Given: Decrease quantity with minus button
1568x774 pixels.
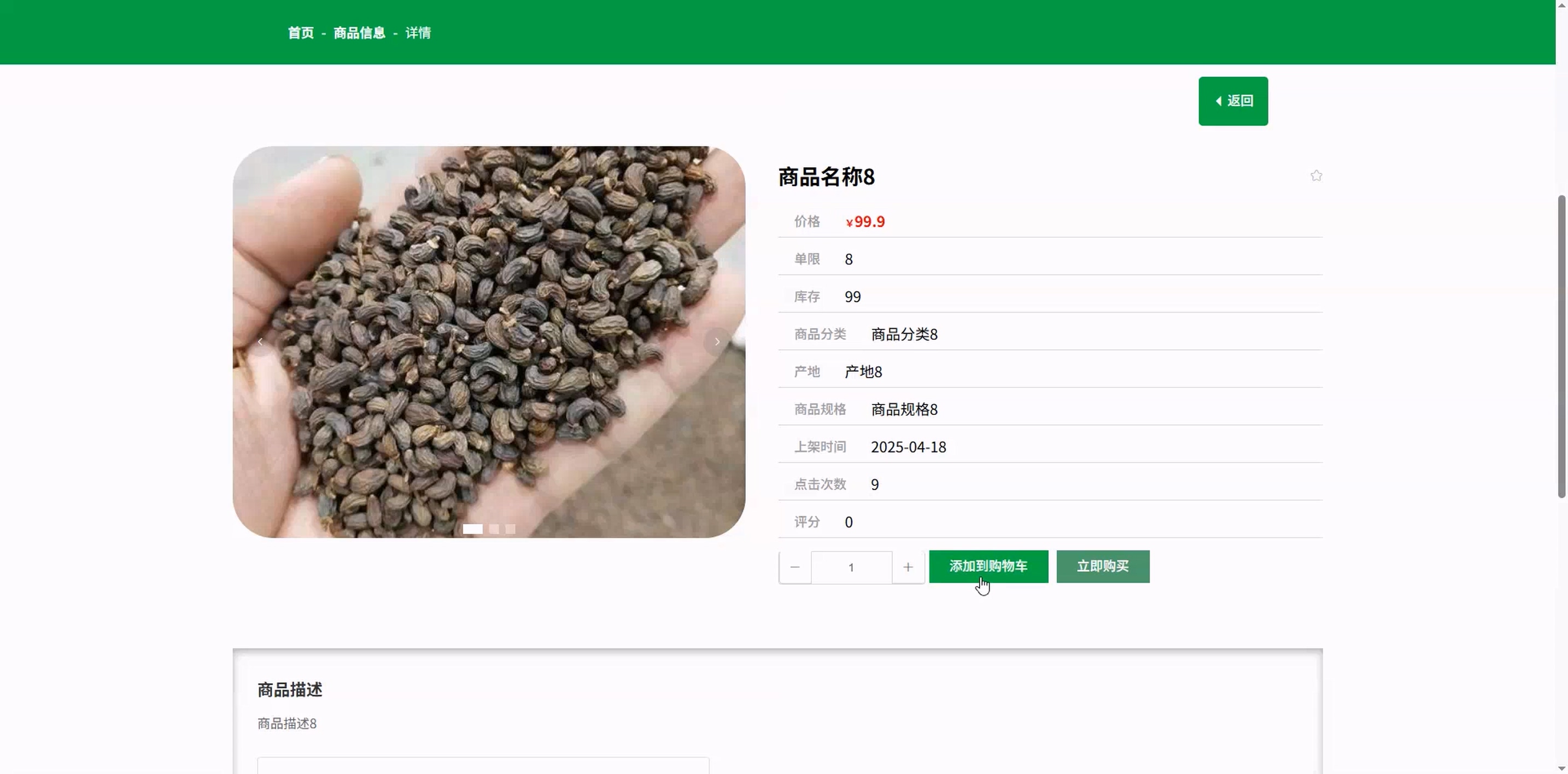Looking at the screenshot, I should 795,567.
